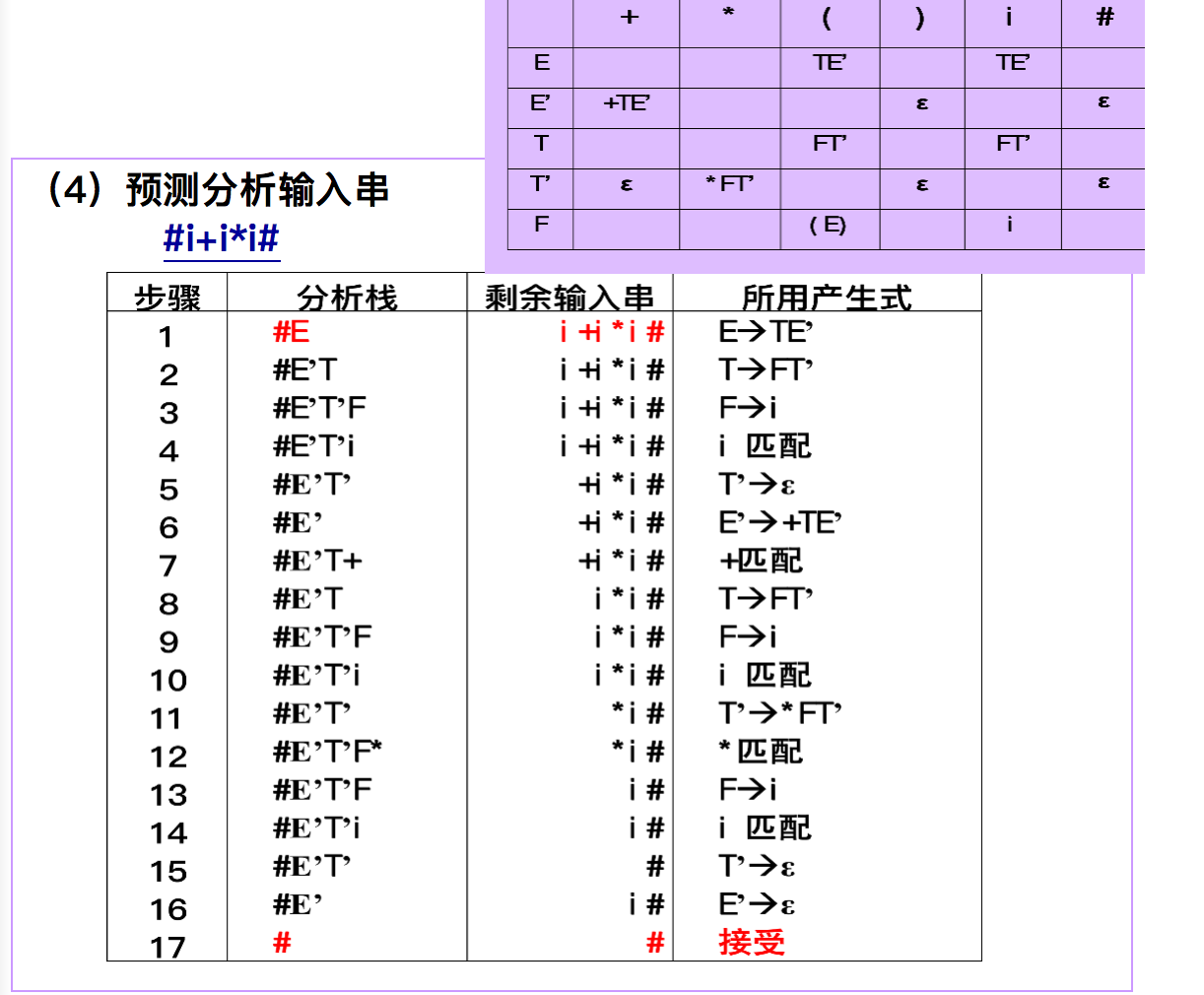Click FT' cell under the i column
The height and width of the screenshot is (995, 1204).
(1013, 144)
